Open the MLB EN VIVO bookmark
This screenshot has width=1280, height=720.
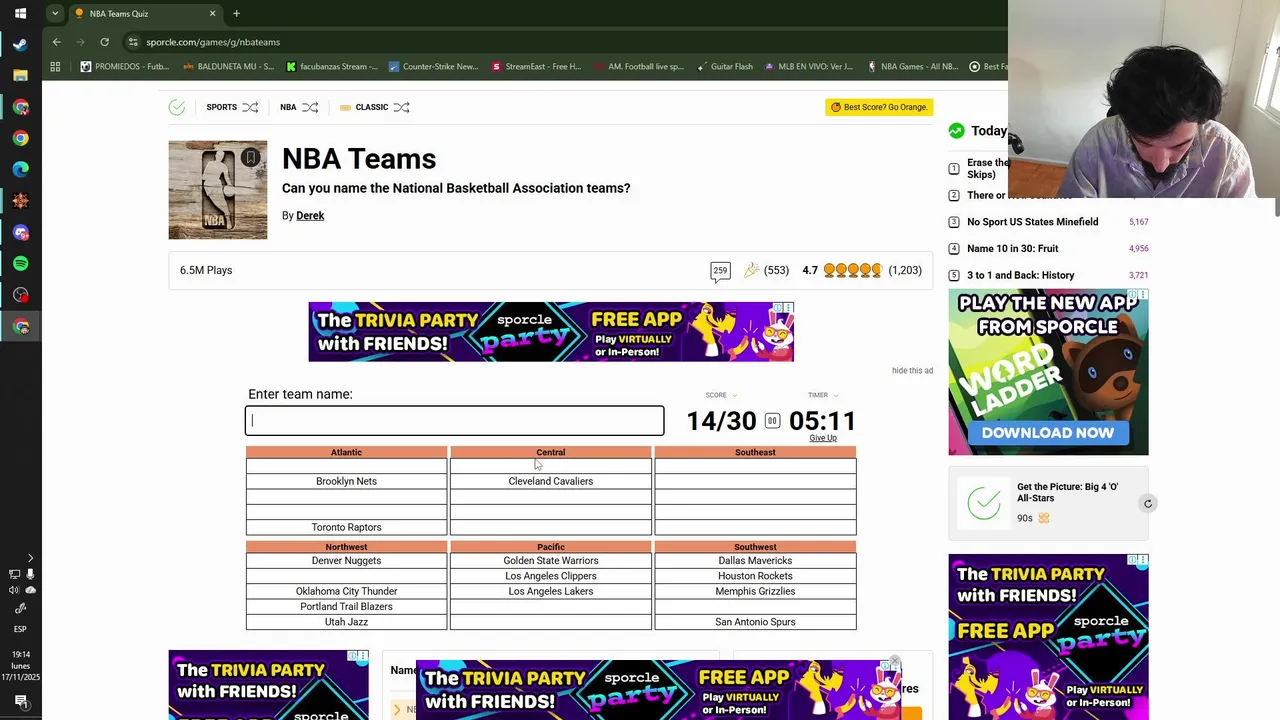[x=809, y=67]
